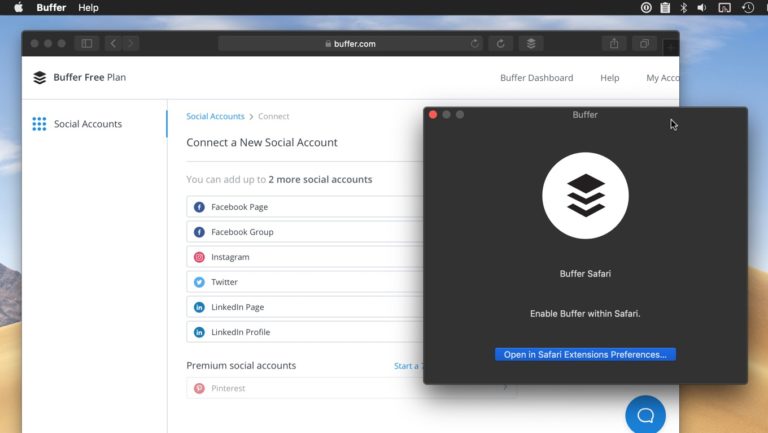This screenshot has width=768, height=433.
Task: Choose Facebook Group to connect
Action: tap(242, 232)
